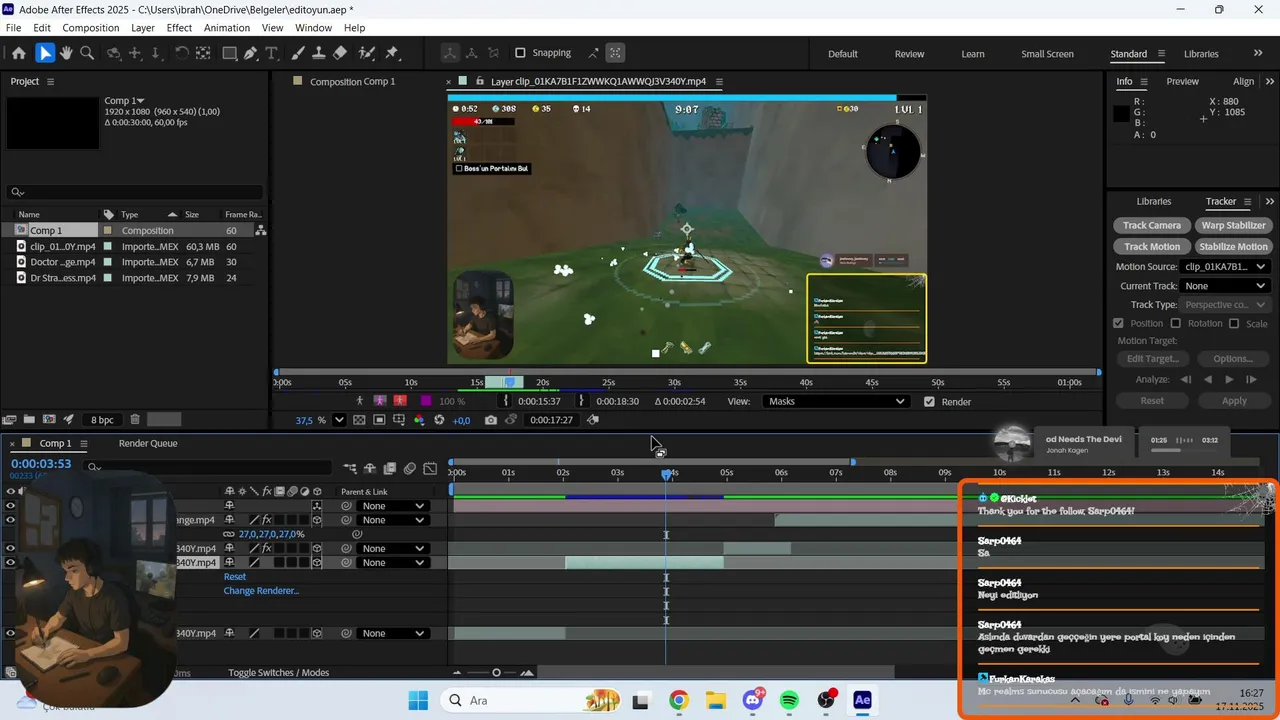Click the Set Out point bracket button

581,401
